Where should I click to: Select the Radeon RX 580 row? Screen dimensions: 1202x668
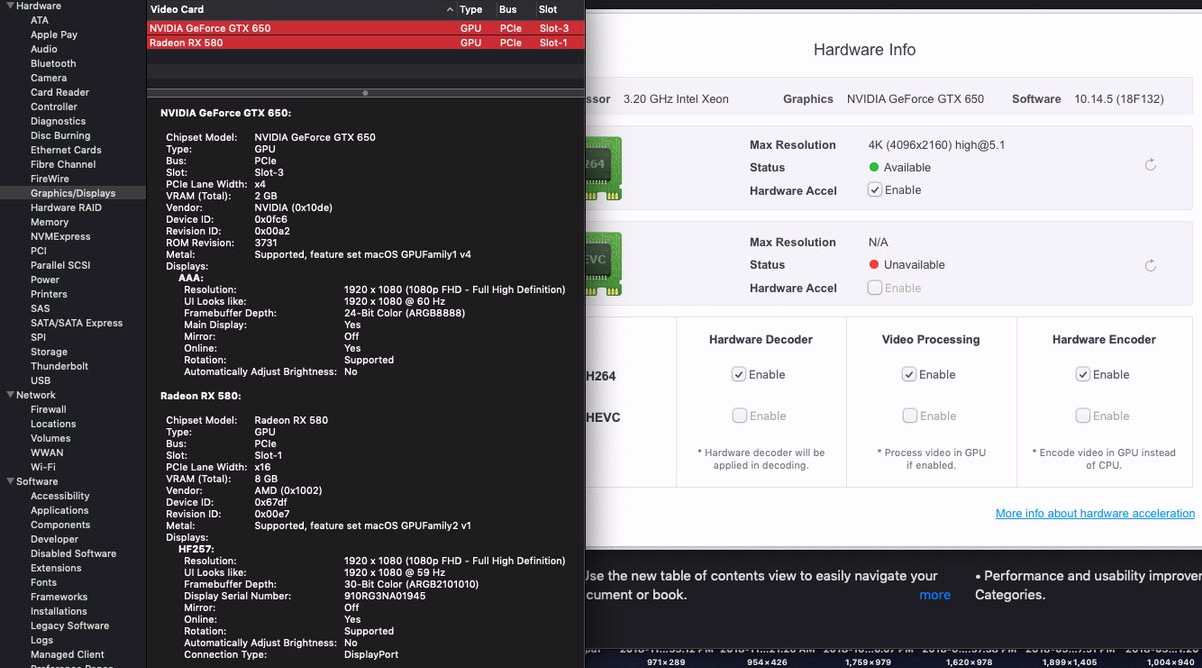pyautogui.click(x=366, y=42)
